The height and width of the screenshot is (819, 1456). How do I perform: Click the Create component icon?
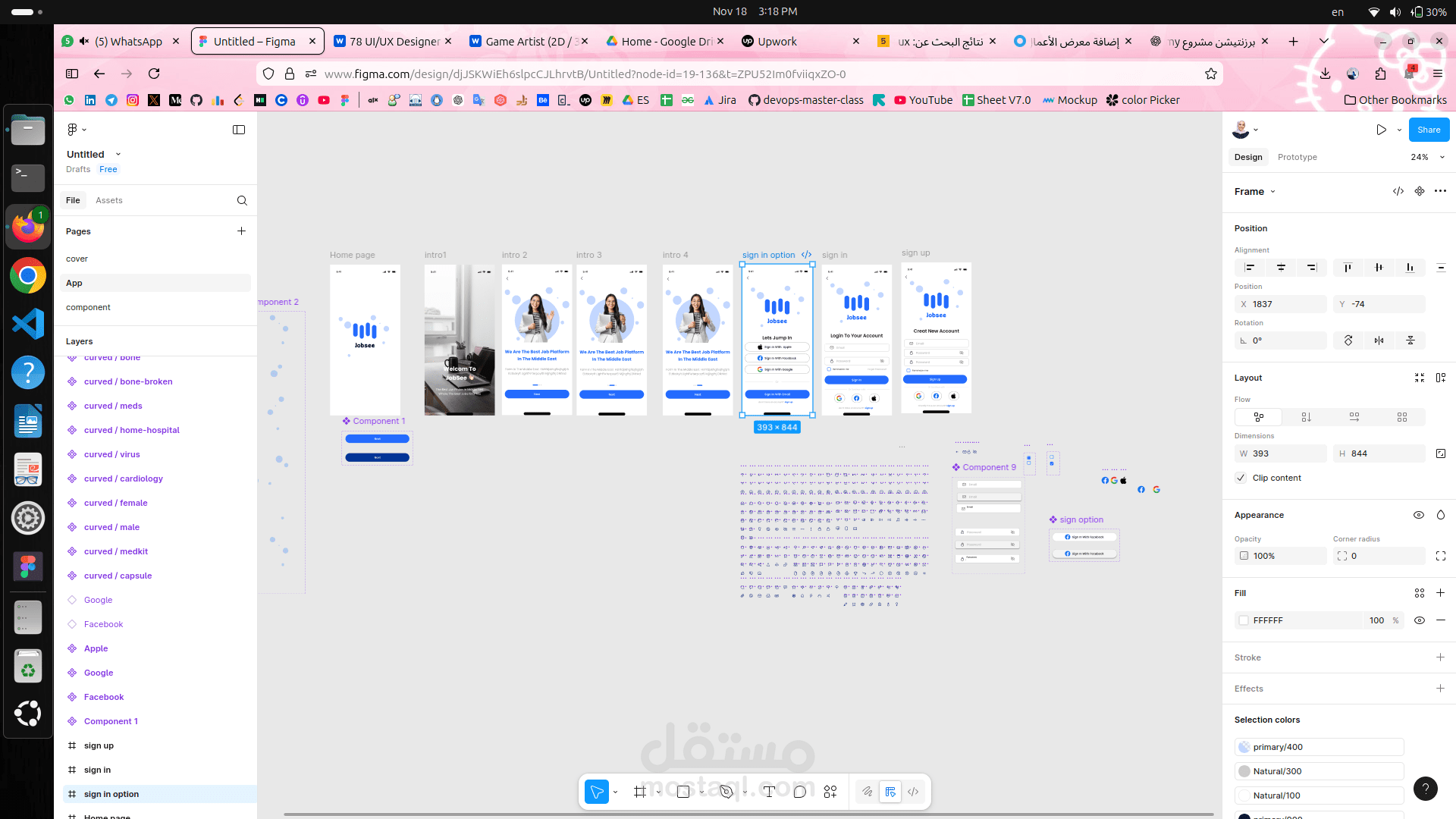pos(1420,191)
